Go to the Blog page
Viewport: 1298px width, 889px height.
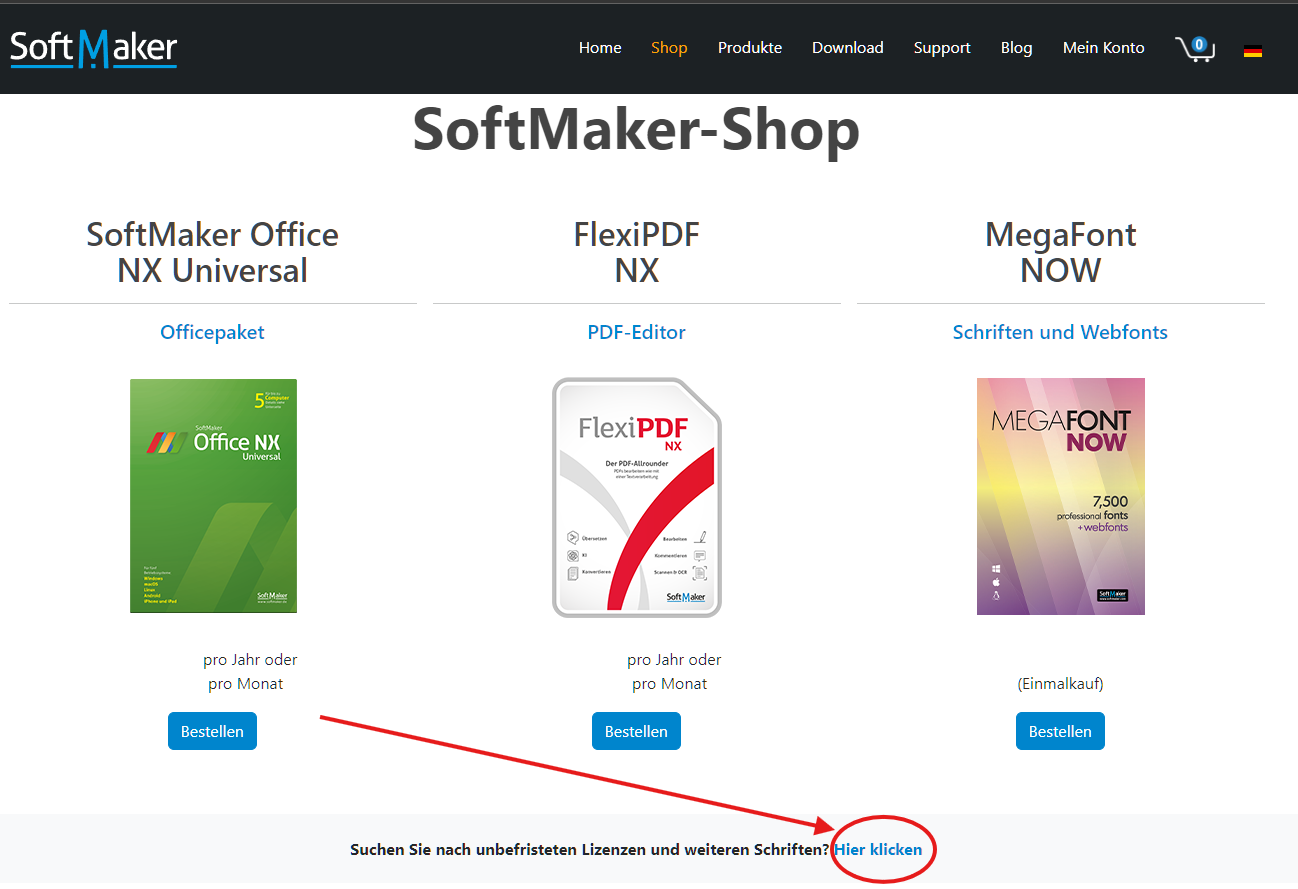(x=1016, y=48)
